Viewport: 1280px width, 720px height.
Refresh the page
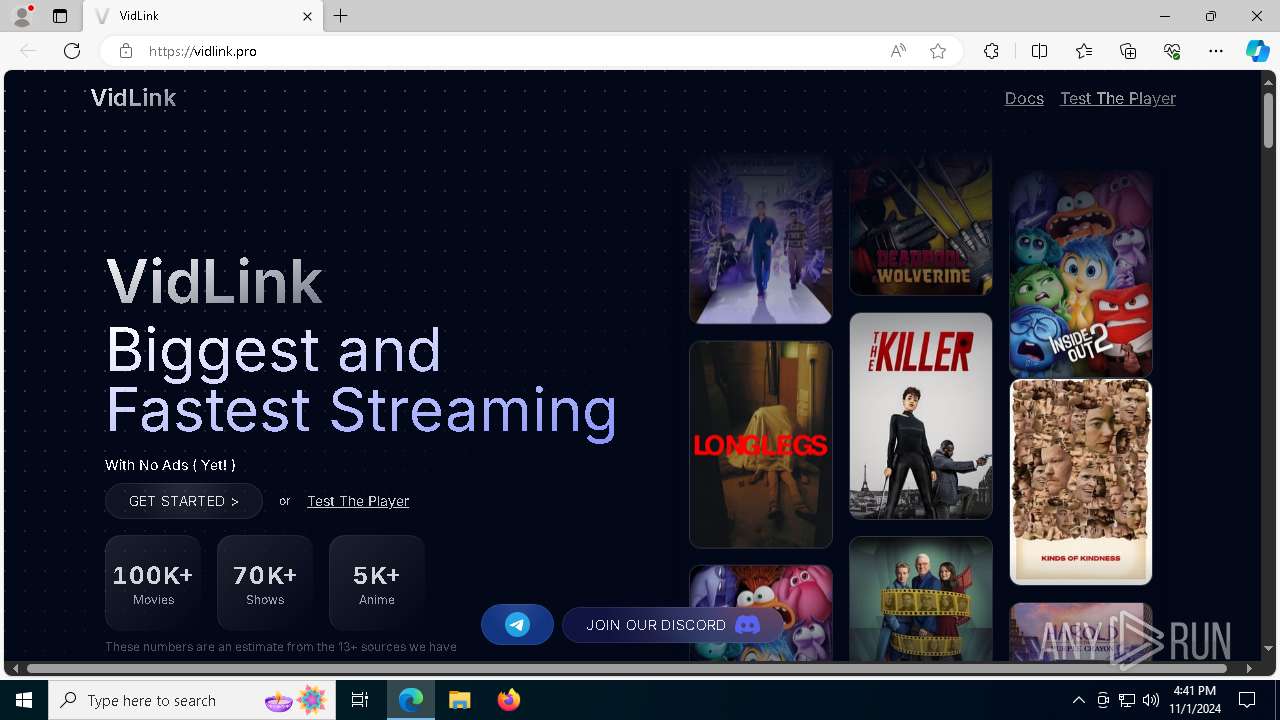[x=72, y=51]
